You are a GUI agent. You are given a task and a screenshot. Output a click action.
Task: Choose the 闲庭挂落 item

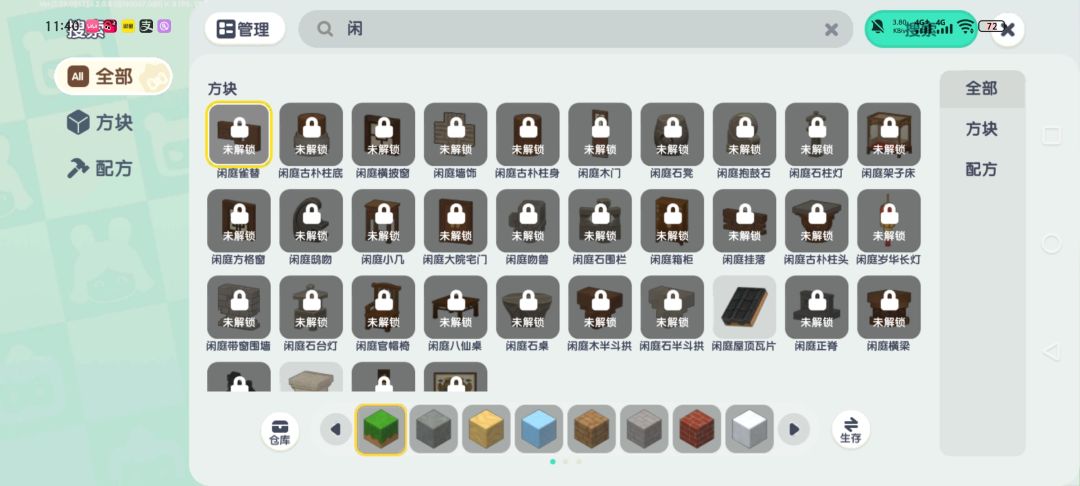tap(745, 221)
